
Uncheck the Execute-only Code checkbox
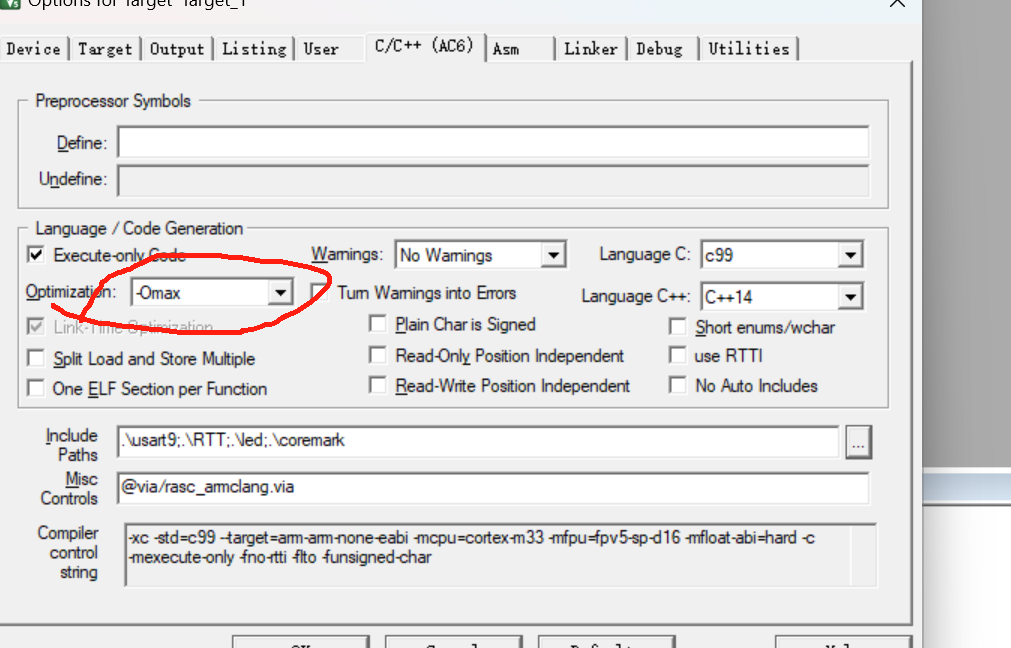[x=36, y=255]
